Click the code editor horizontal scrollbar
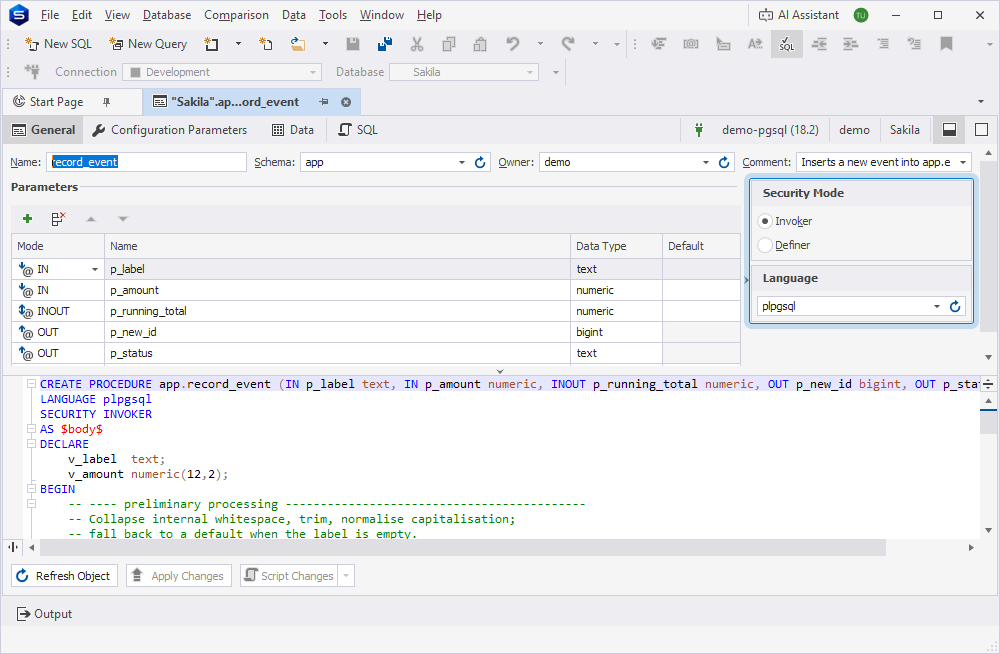 (463, 547)
